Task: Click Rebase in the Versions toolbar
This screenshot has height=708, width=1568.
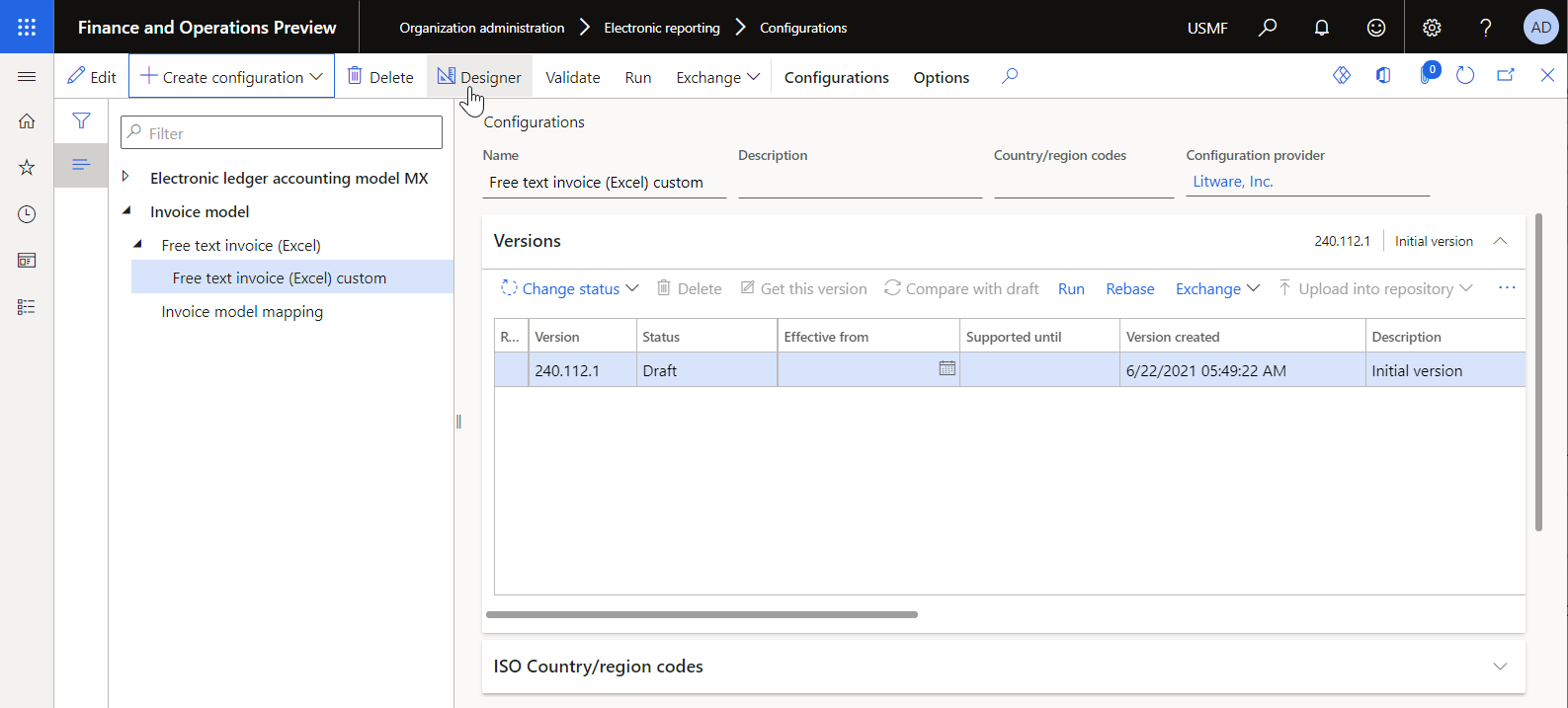Action: point(1130,288)
